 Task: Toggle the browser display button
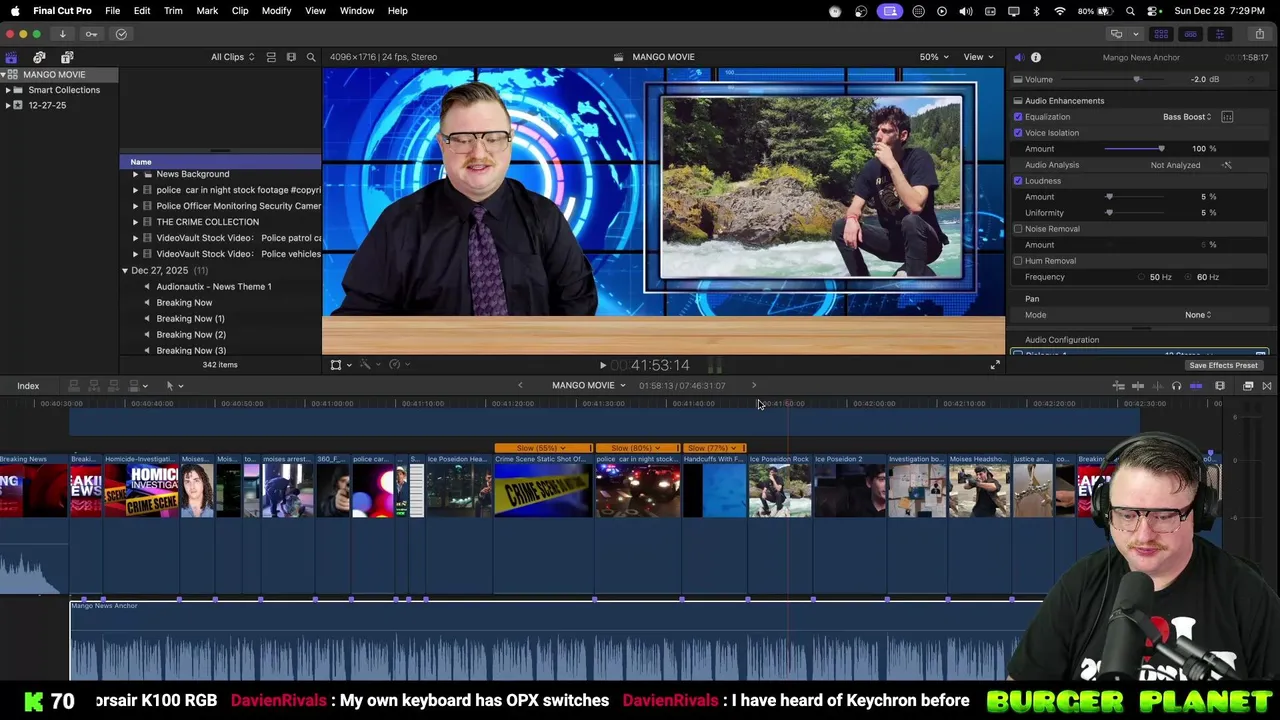pos(1161,34)
